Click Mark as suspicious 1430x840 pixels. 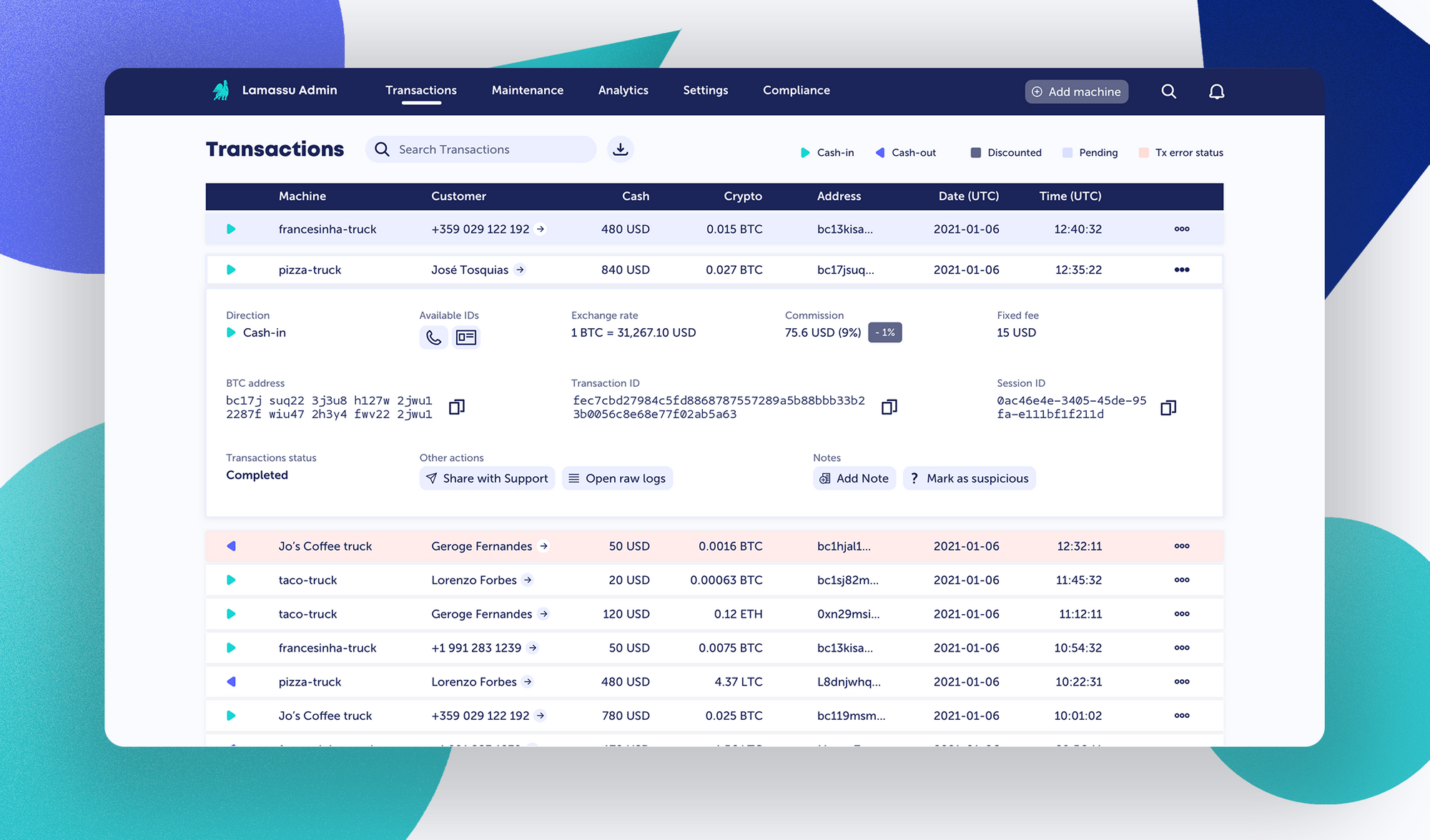pyautogui.click(x=969, y=478)
